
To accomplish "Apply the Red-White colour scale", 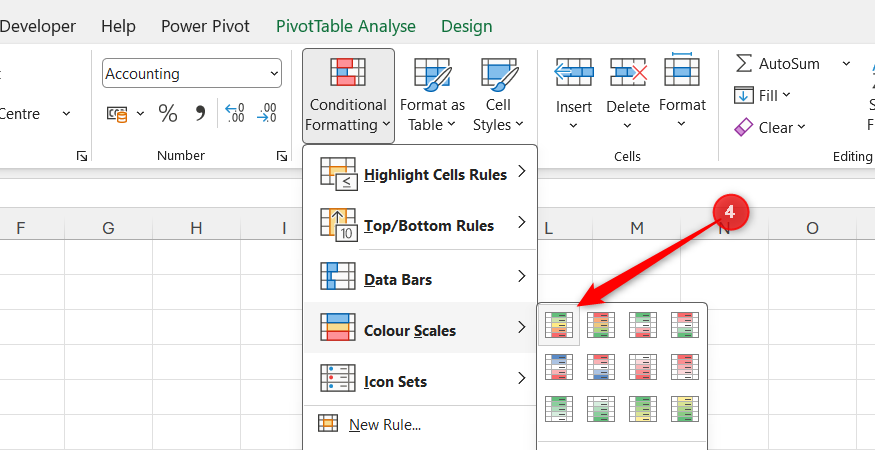I will point(685,367).
